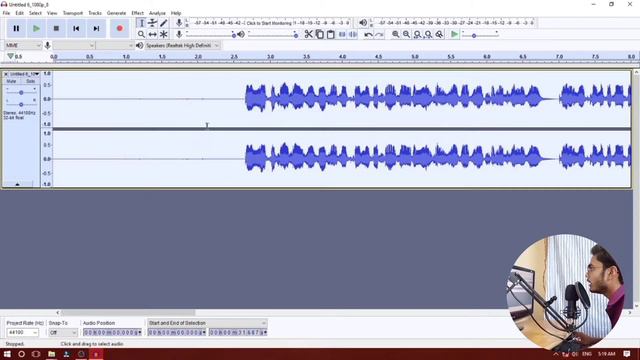
Task: Open the Select menu
Action: (x=35, y=13)
